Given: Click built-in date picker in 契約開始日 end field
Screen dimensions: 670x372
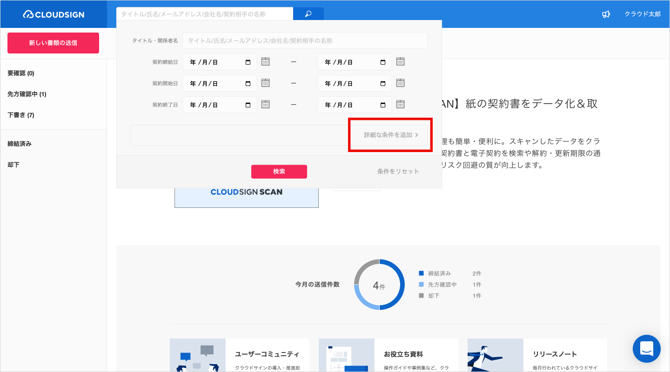Looking at the screenshot, I should (x=383, y=84).
